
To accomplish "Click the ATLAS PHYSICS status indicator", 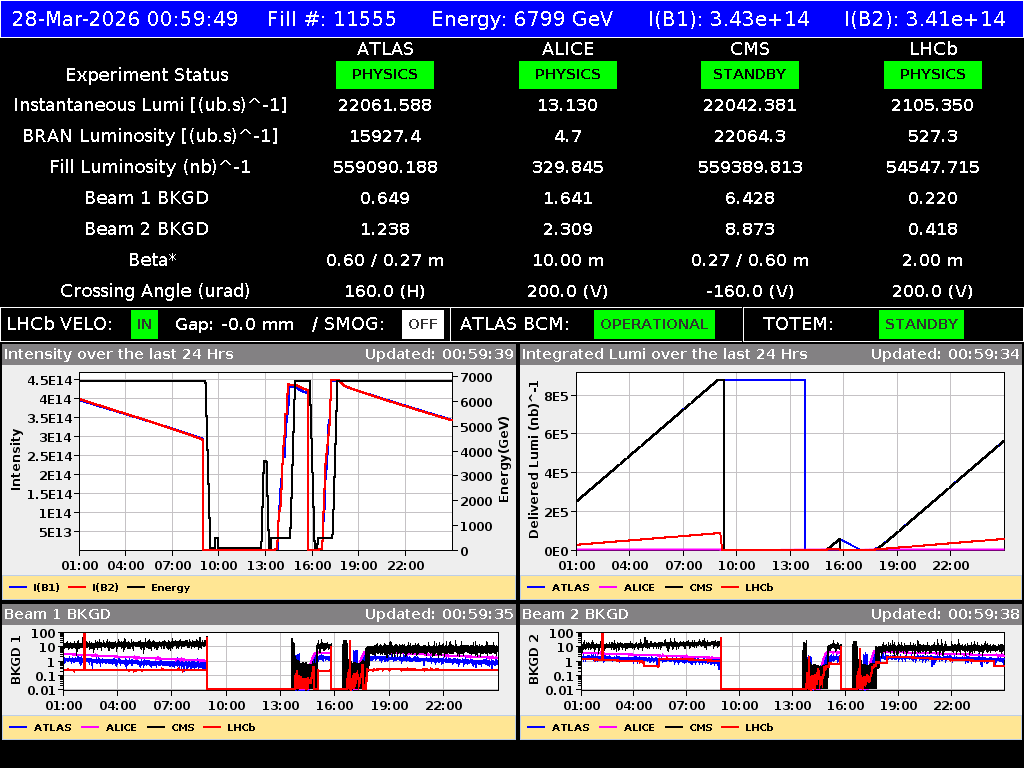I will coord(386,74).
